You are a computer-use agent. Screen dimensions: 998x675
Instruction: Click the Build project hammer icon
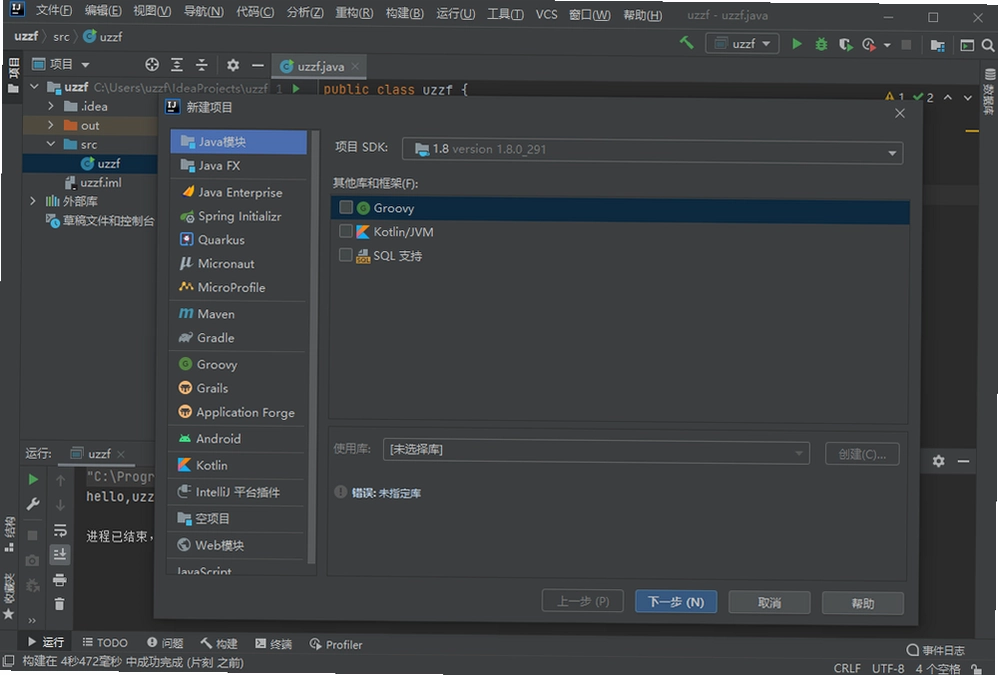pyautogui.click(x=686, y=43)
